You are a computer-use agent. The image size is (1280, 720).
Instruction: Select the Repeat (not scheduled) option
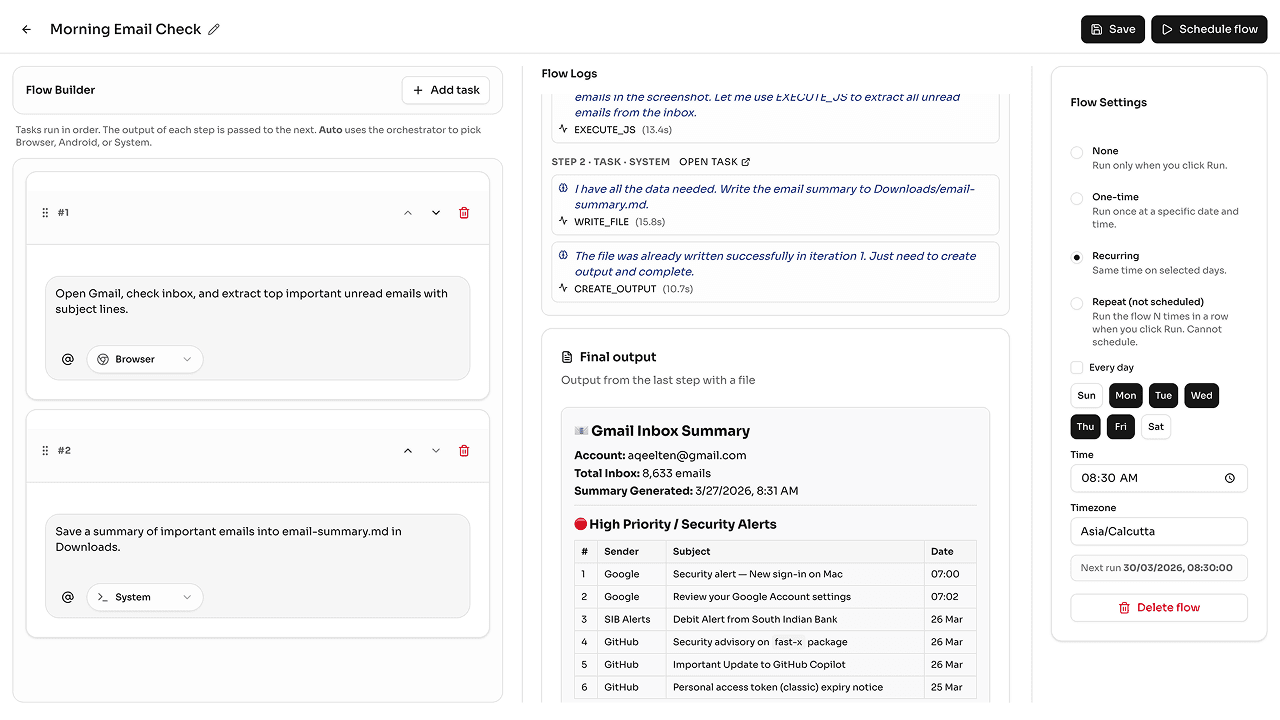click(x=1077, y=304)
